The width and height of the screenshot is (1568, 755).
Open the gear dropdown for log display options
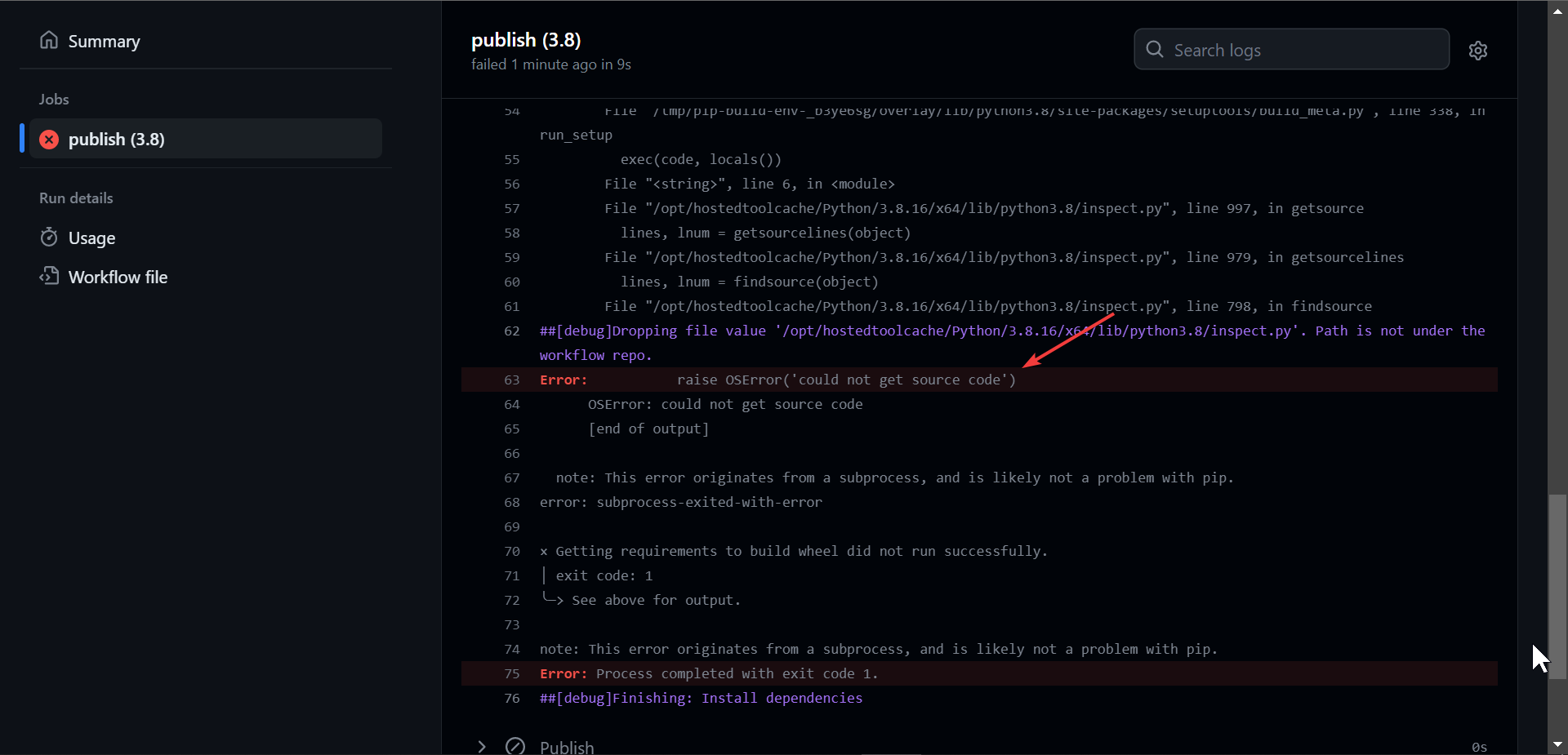[x=1478, y=50]
